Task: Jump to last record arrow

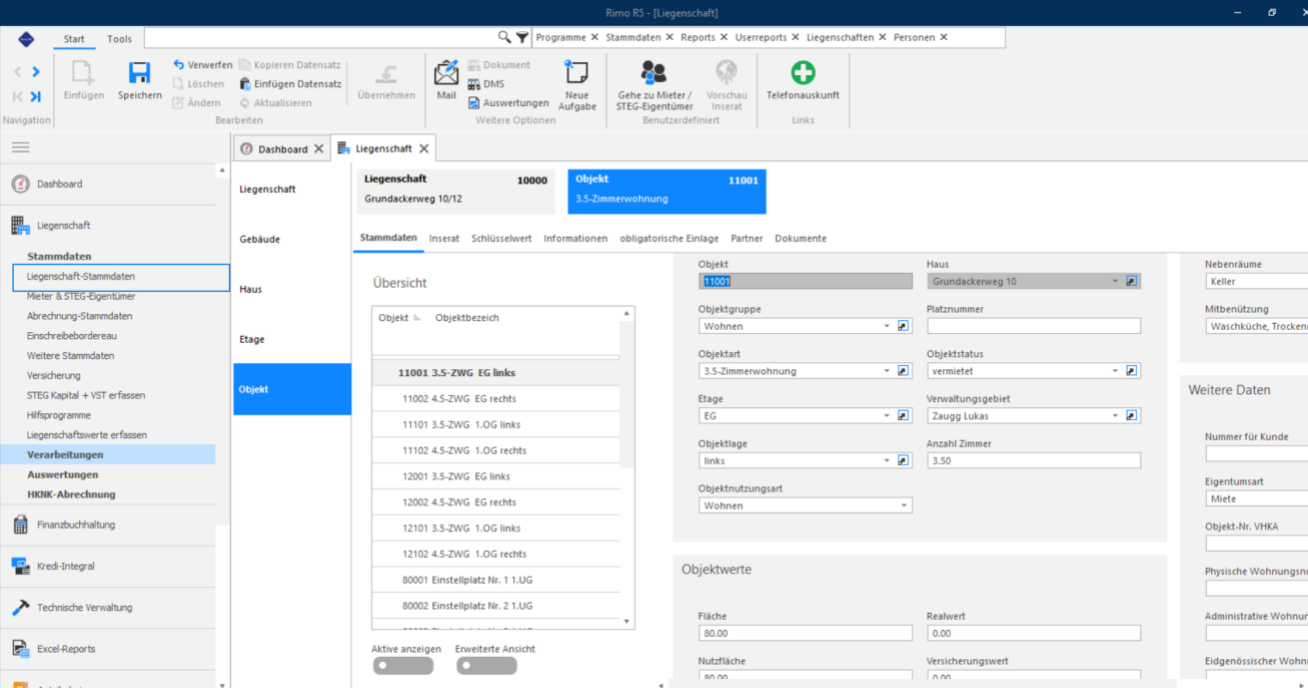Action: (x=36, y=96)
